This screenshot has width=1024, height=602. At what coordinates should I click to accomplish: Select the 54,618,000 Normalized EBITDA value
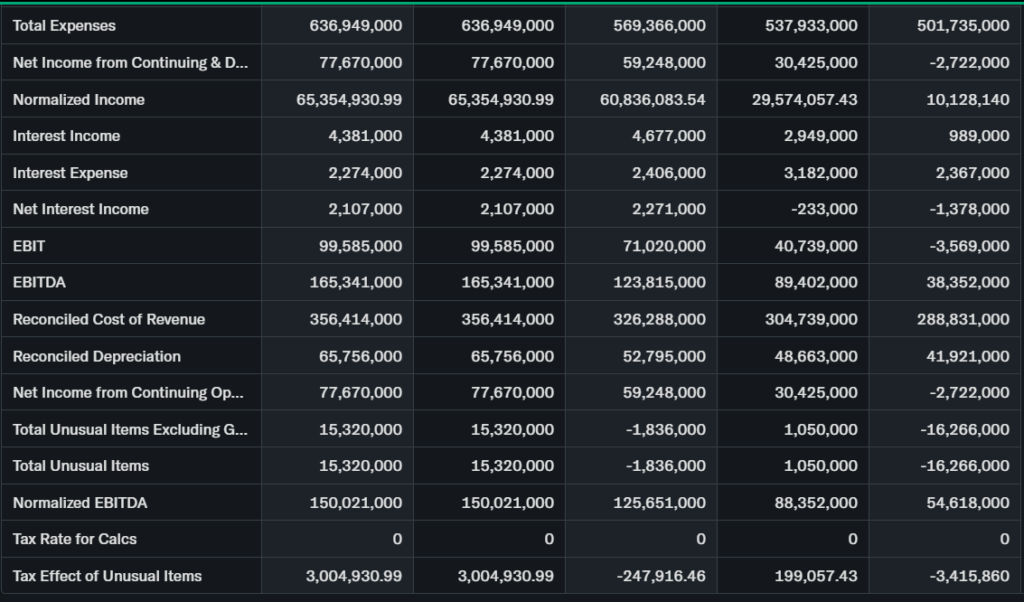(967, 503)
